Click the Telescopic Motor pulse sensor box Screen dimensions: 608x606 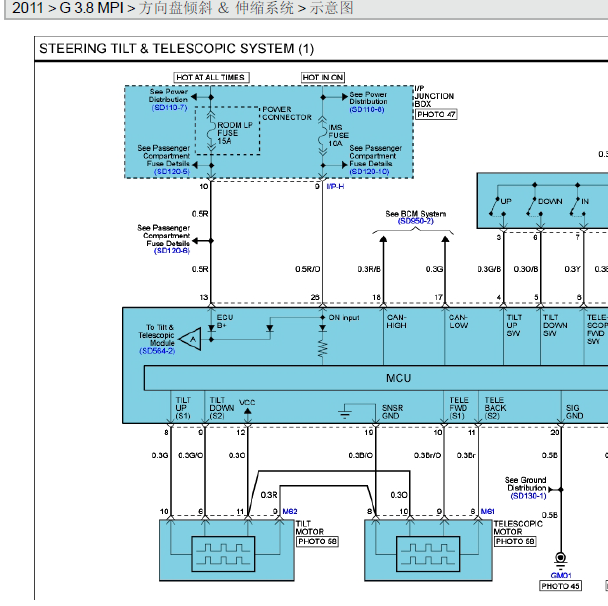tap(428, 554)
